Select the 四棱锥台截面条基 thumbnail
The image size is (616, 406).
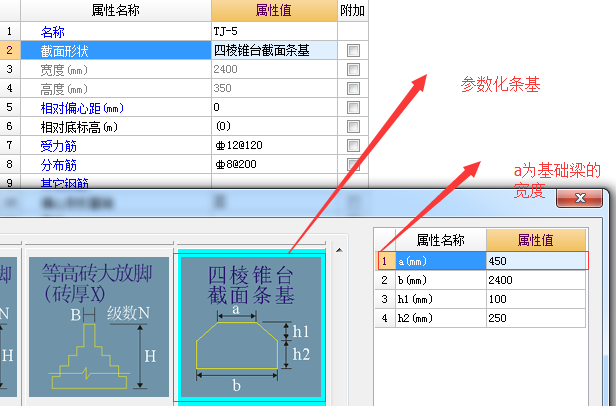(251, 327)
